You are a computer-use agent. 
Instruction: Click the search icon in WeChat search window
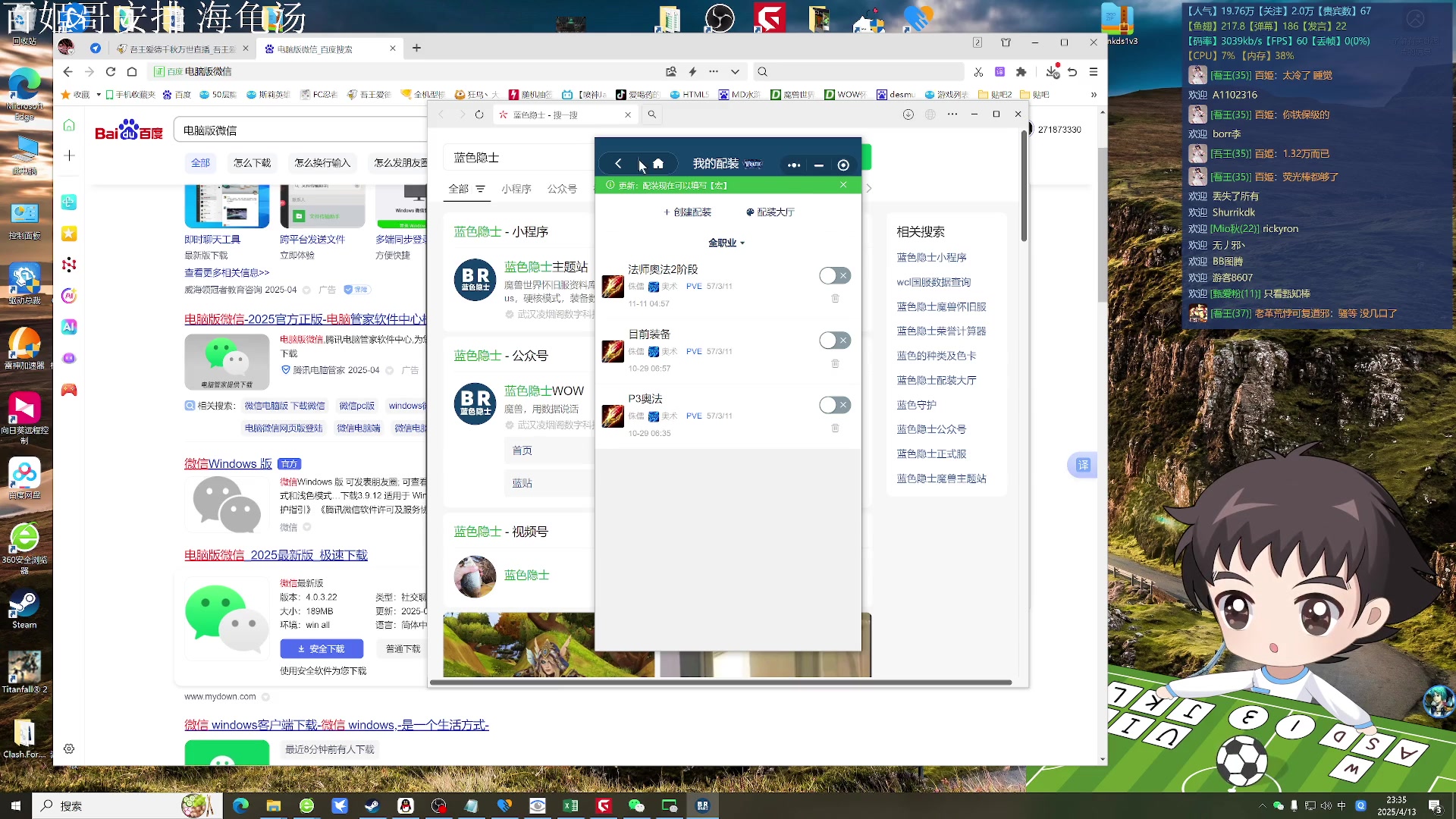651,115
